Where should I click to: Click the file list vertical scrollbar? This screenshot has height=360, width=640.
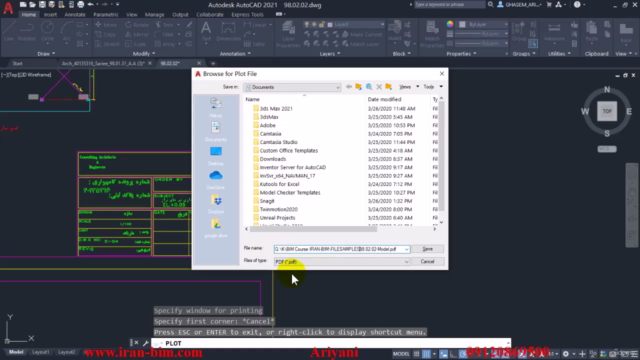(x=441, y=155)
